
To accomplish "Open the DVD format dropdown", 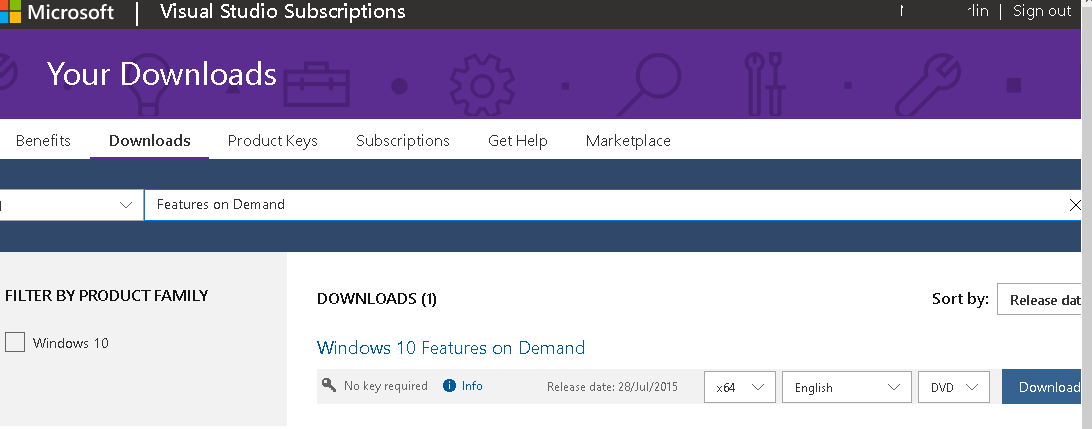I will pos(954,387).
